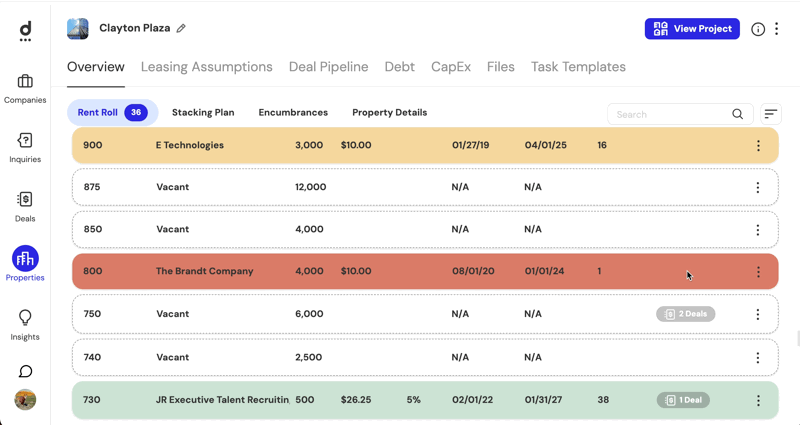The image size is (800, 425).
Task: Open the user profile avatar
Action: pos(25,399)
